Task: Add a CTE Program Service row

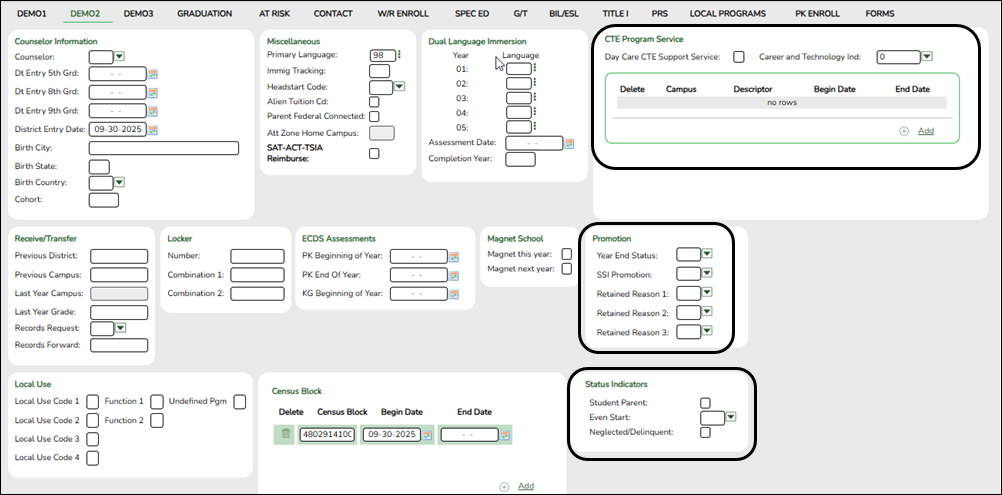Action: [925, 131]
